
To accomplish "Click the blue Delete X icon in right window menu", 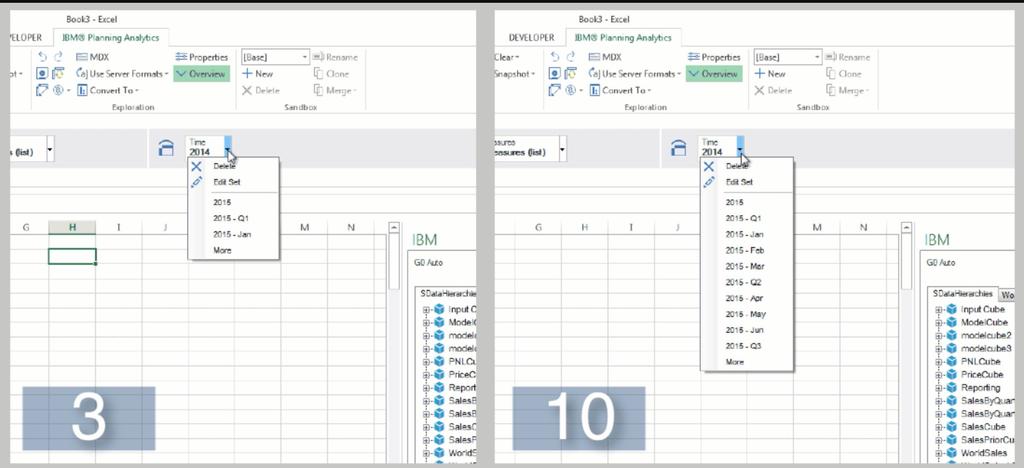I will point(709,166).
